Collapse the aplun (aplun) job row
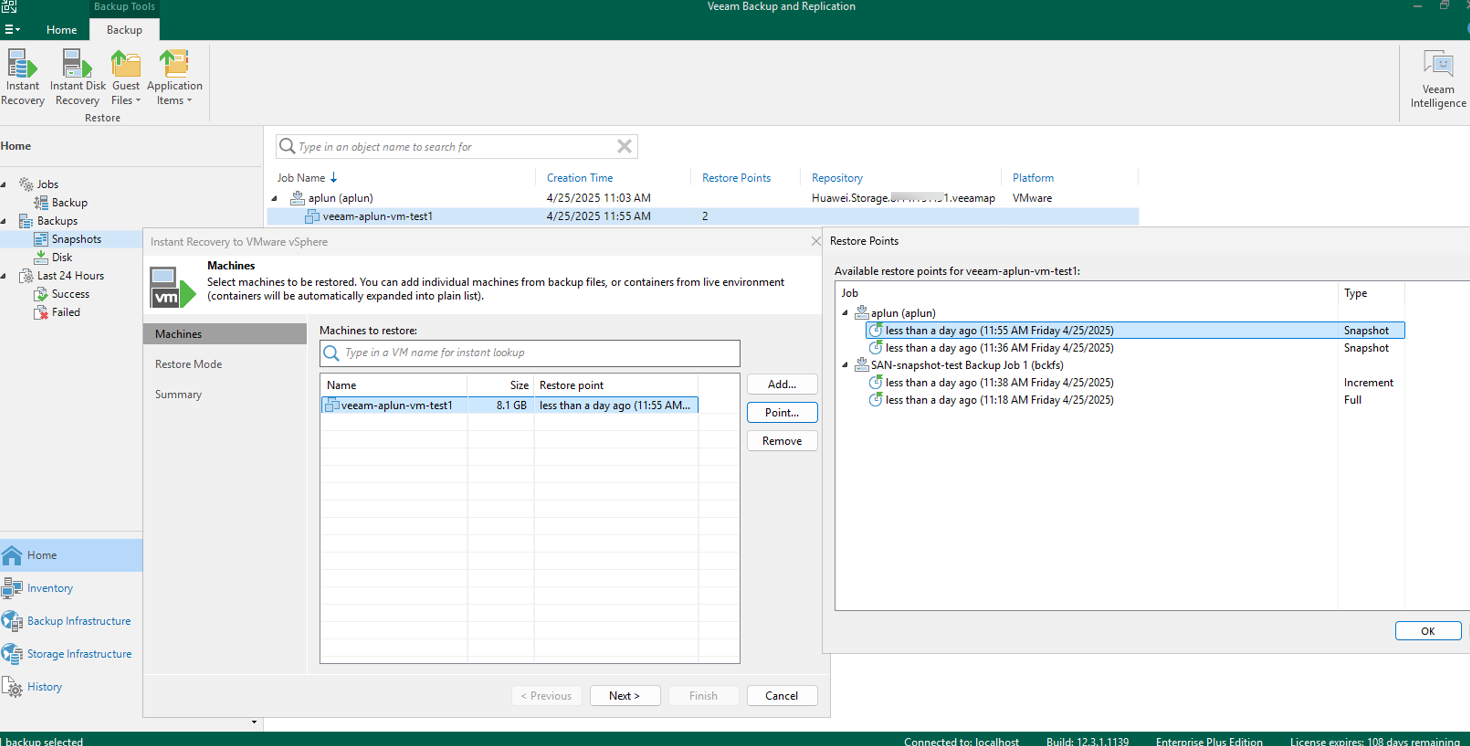This screenshot has width=1470, height=746. coord(276,198)
